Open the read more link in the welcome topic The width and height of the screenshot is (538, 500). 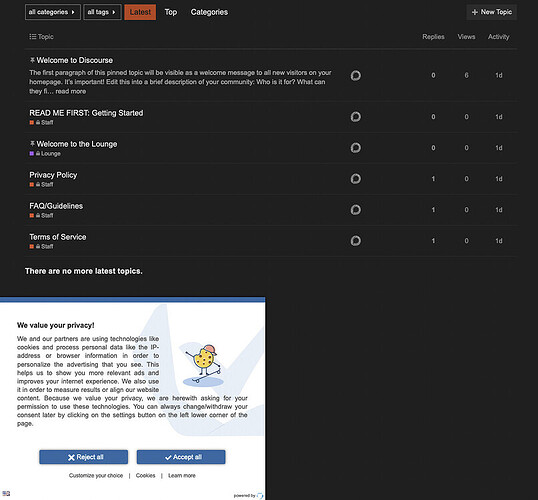pos(71,91)
